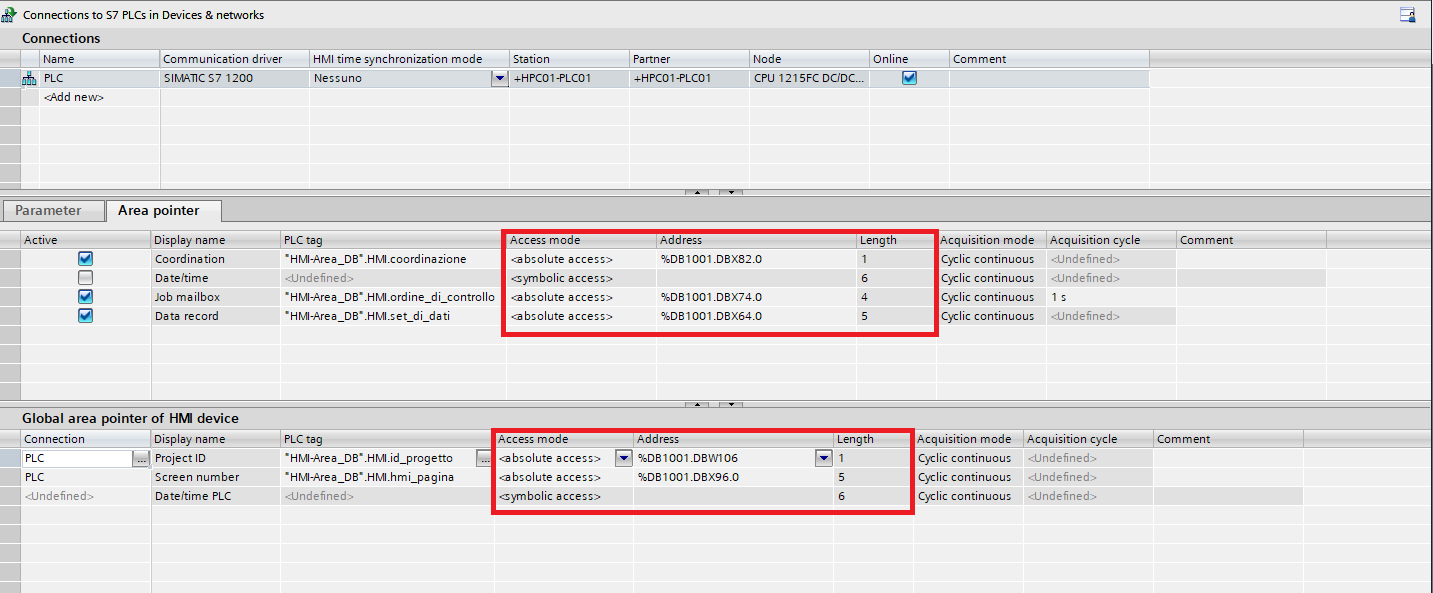The height and width of the screenshot is (593, 1433).
Task: Click the Connection column header in Global area pointer
Action: tap(86, 439)
